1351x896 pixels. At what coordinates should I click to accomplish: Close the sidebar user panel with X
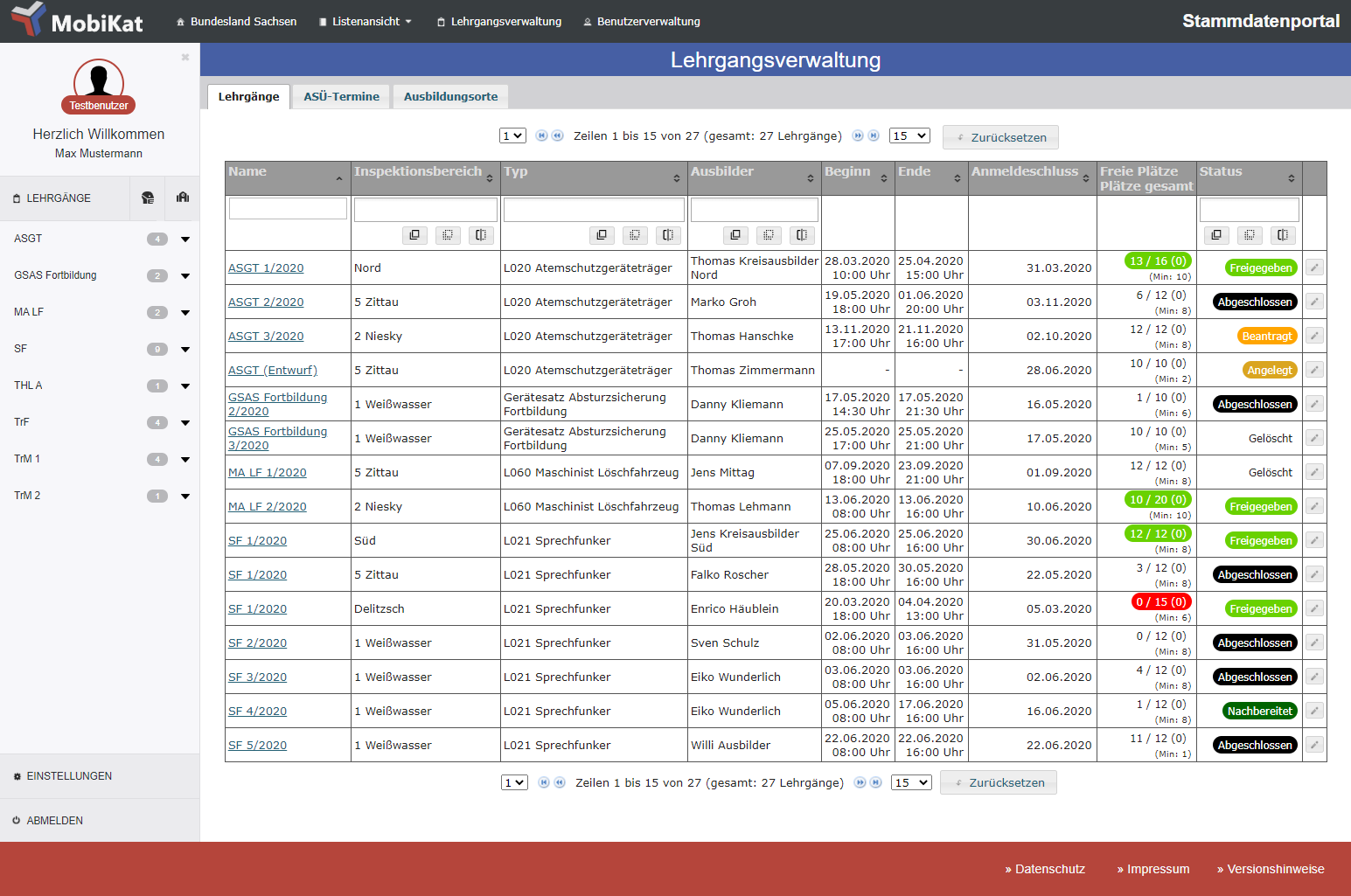coord(185,58)
